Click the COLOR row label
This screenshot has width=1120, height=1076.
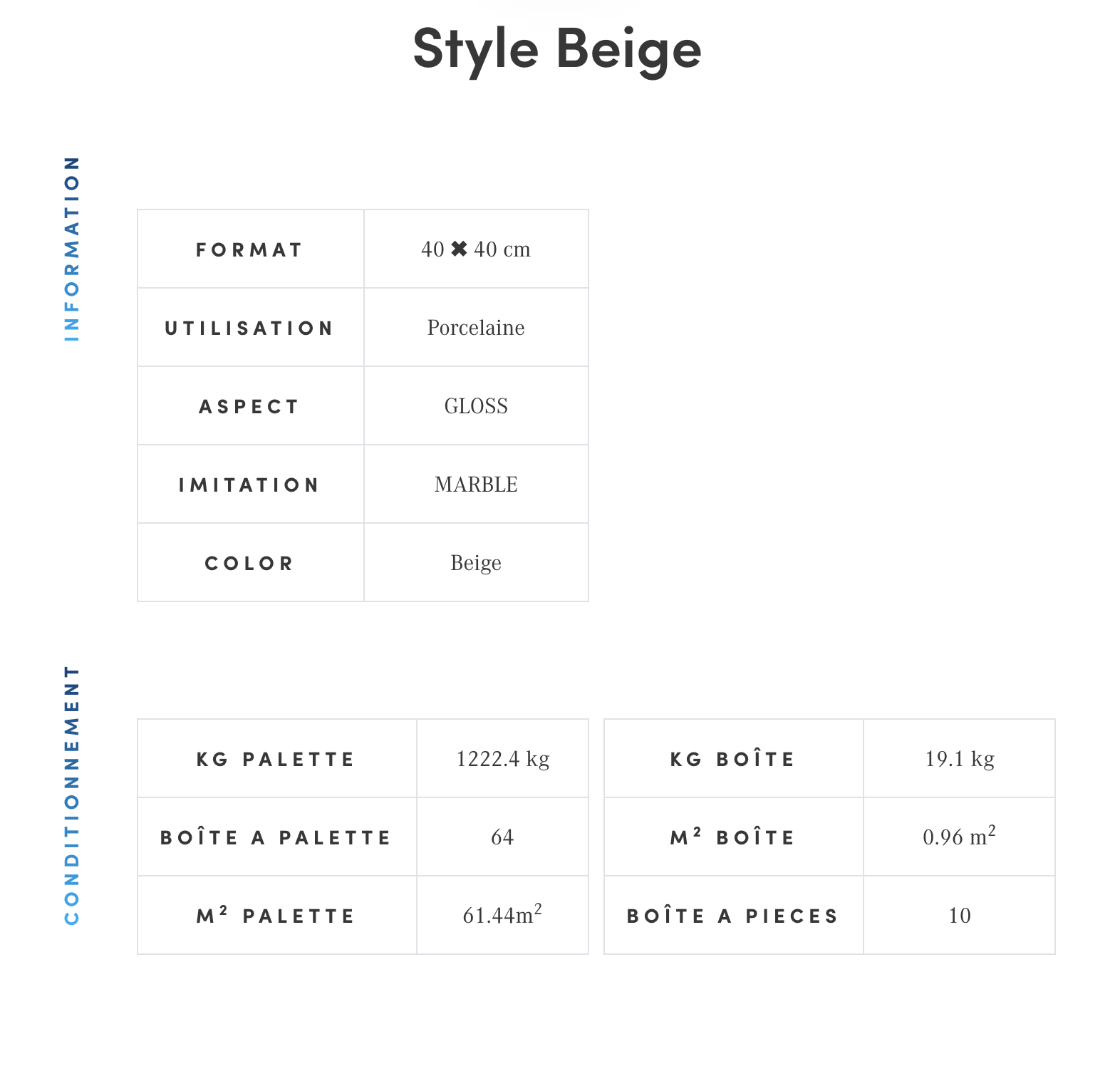[249, 564]
